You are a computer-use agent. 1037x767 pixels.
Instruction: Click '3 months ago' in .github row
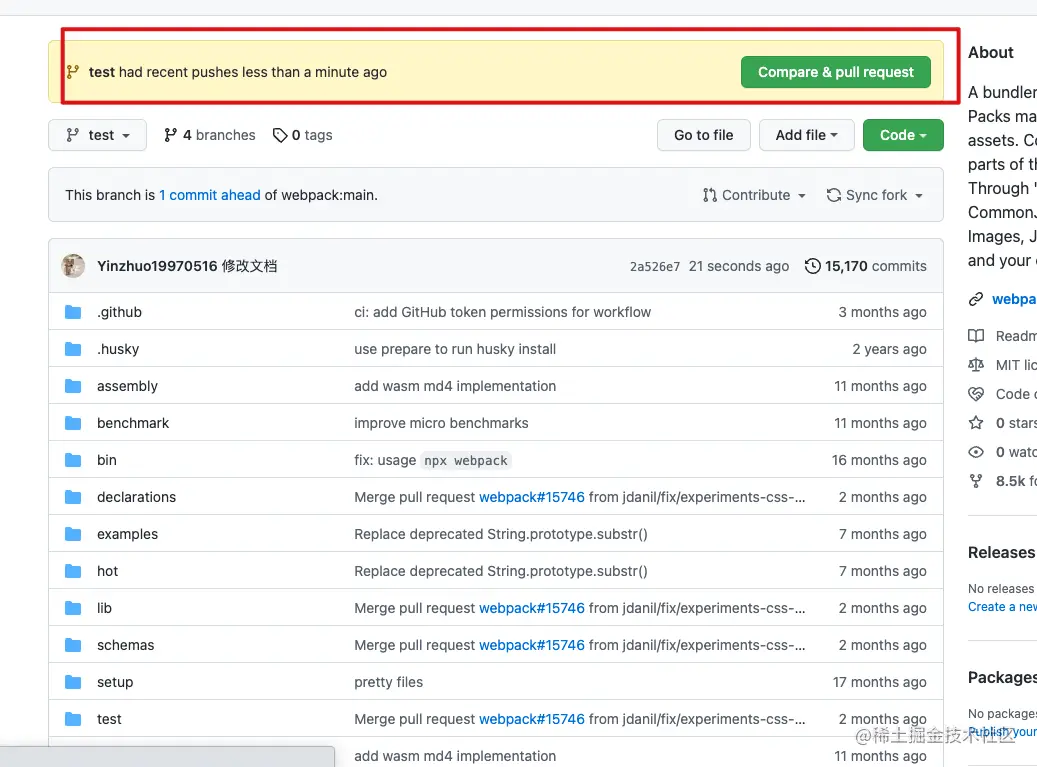point(882,312)
